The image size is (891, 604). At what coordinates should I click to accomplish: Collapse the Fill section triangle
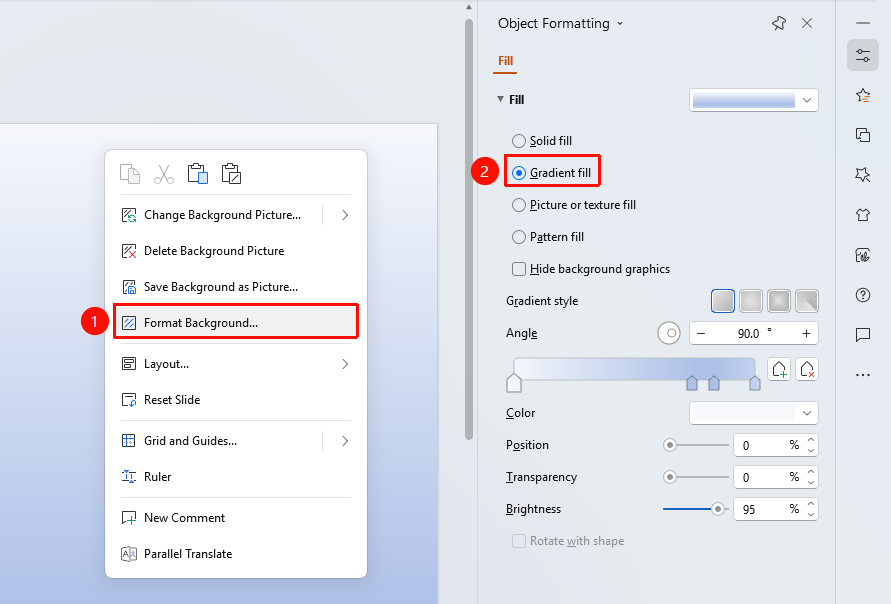point(501,99)
